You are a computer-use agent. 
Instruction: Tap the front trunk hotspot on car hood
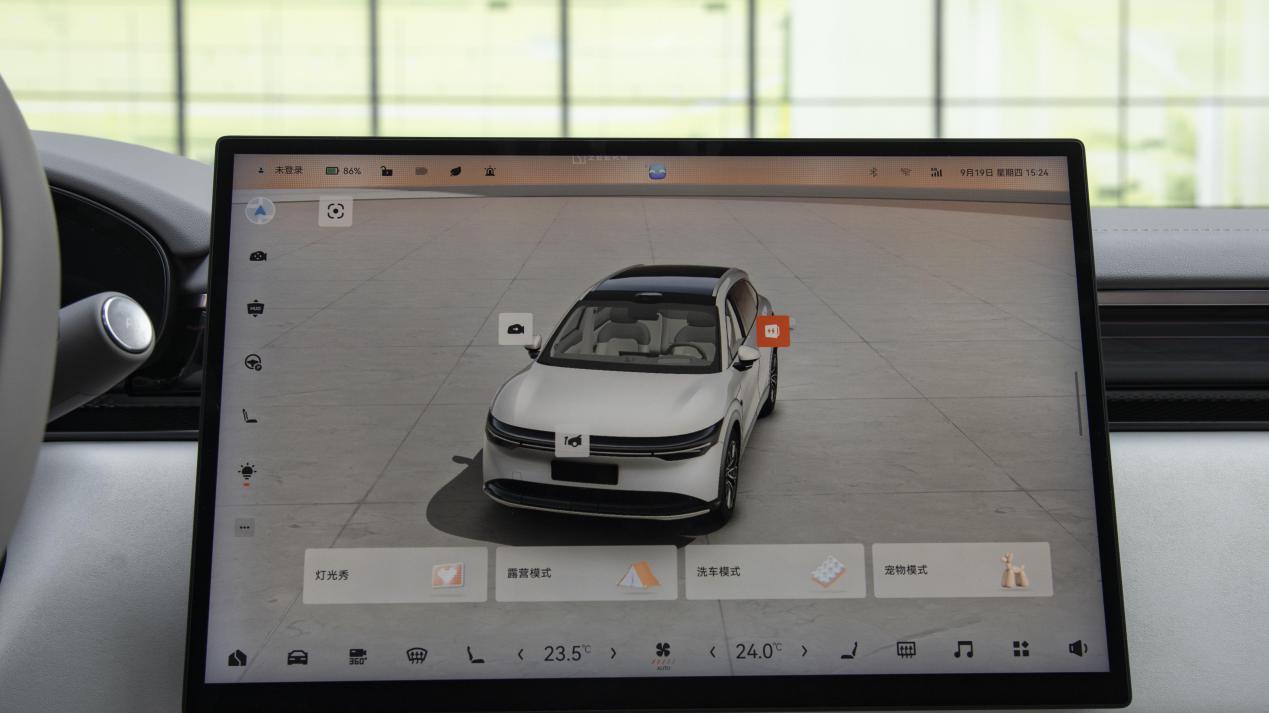[572, 440]
